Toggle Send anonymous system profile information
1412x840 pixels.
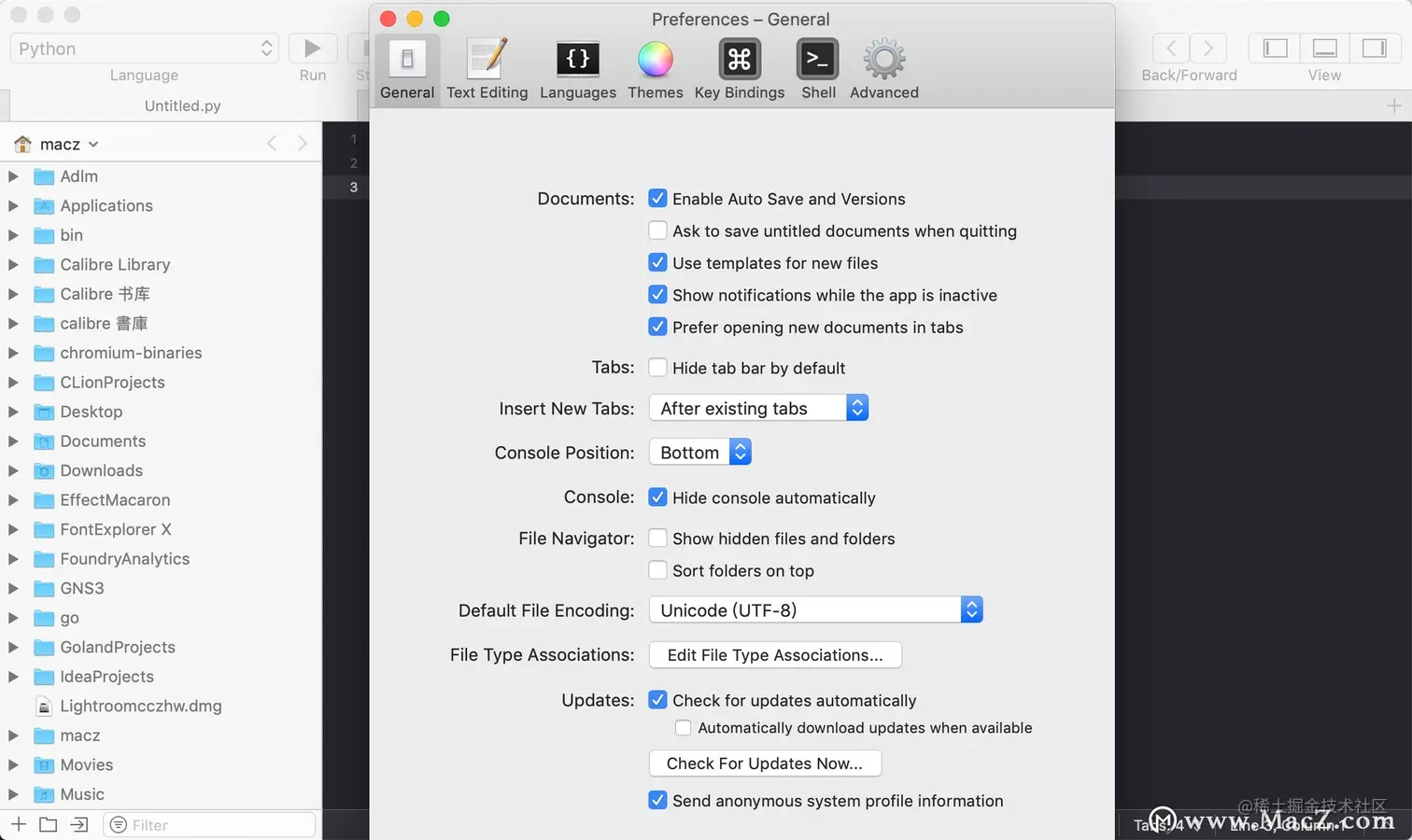tap(658, 800)
